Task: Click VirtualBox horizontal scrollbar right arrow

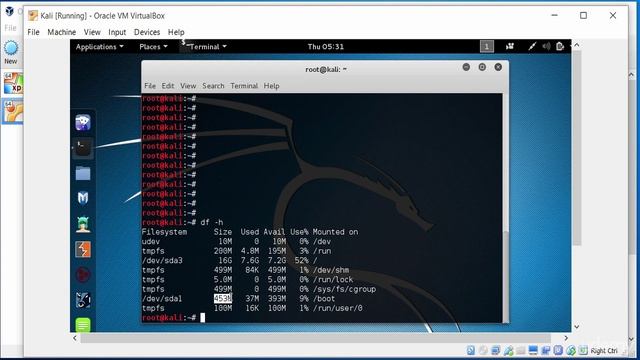Action: pos(566,338)
